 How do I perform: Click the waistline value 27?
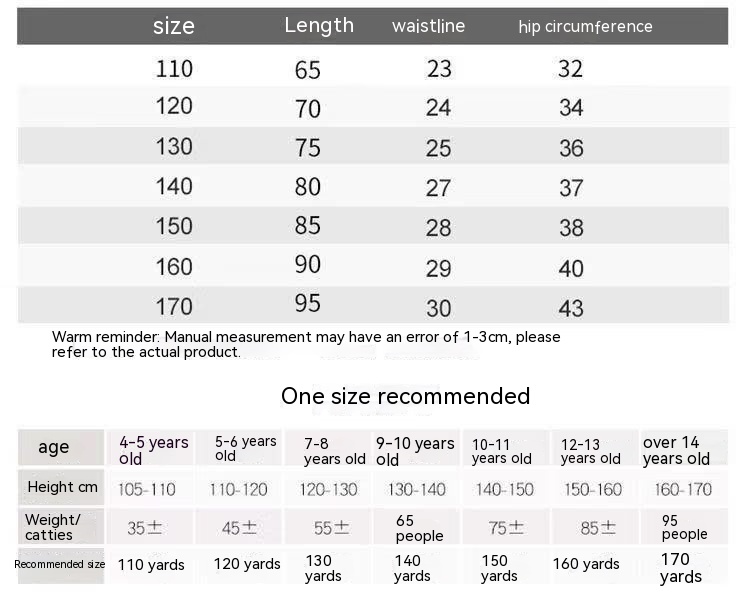pyautogui.click(x=439, y=188)
